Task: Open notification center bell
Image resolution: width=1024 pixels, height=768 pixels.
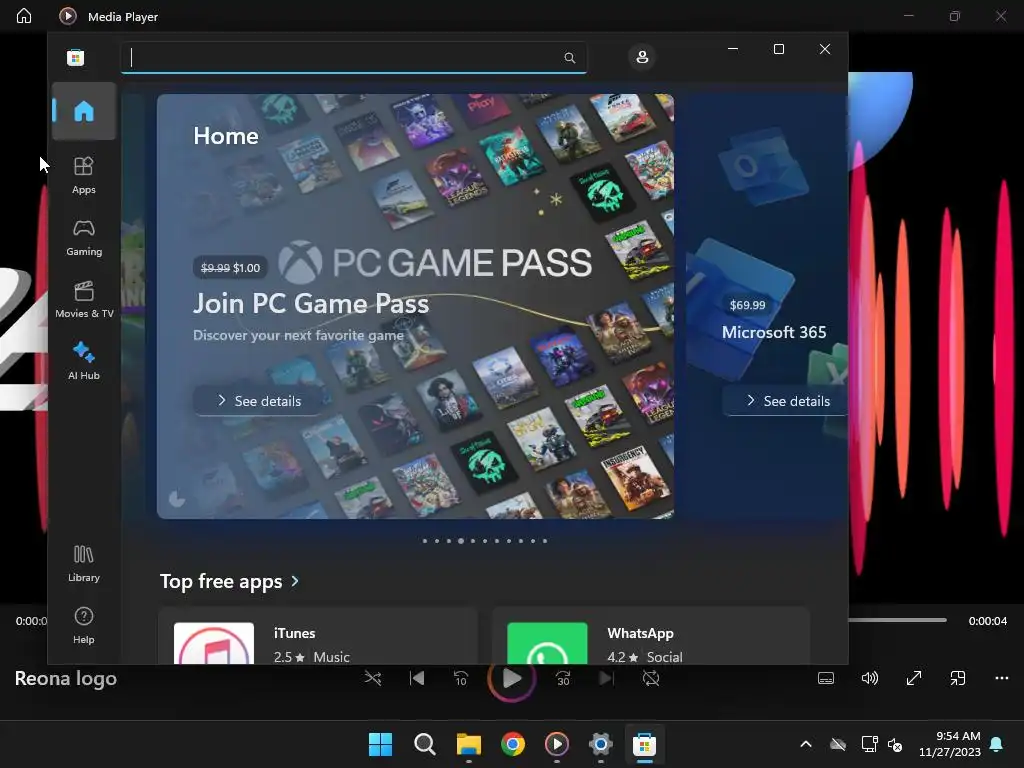Action: tap(997, 744)
